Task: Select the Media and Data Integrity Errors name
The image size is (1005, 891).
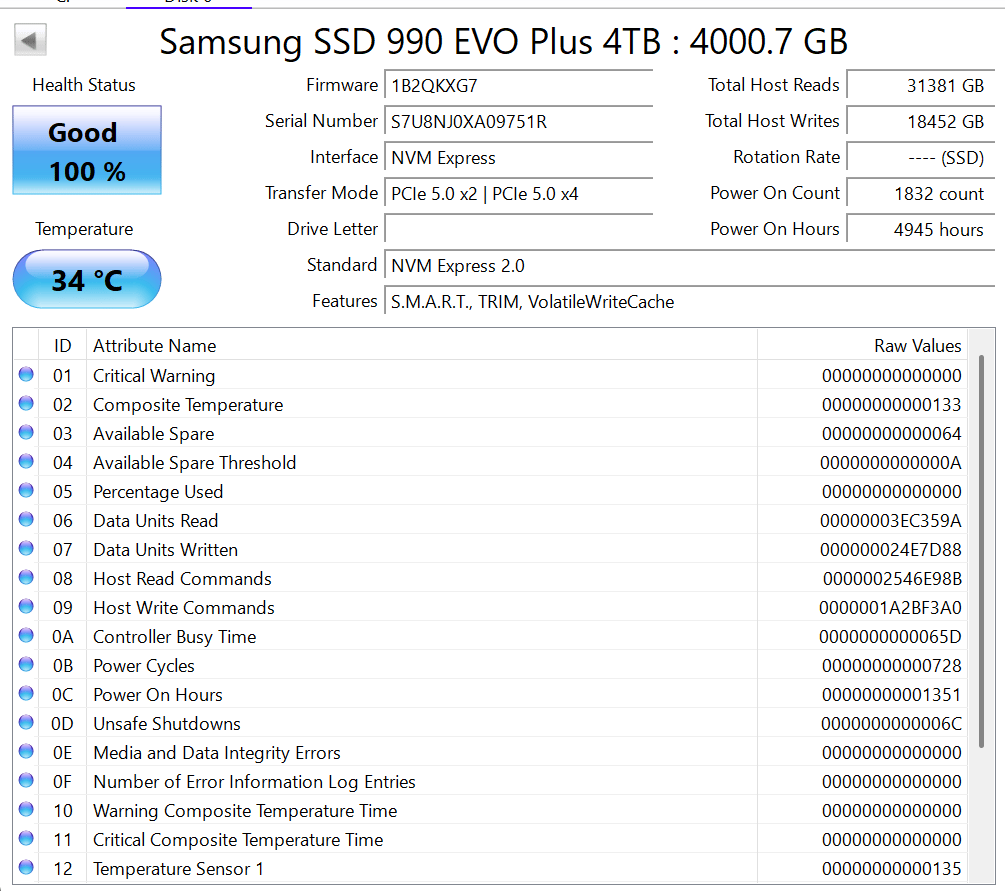Action: tap(217, 753)
